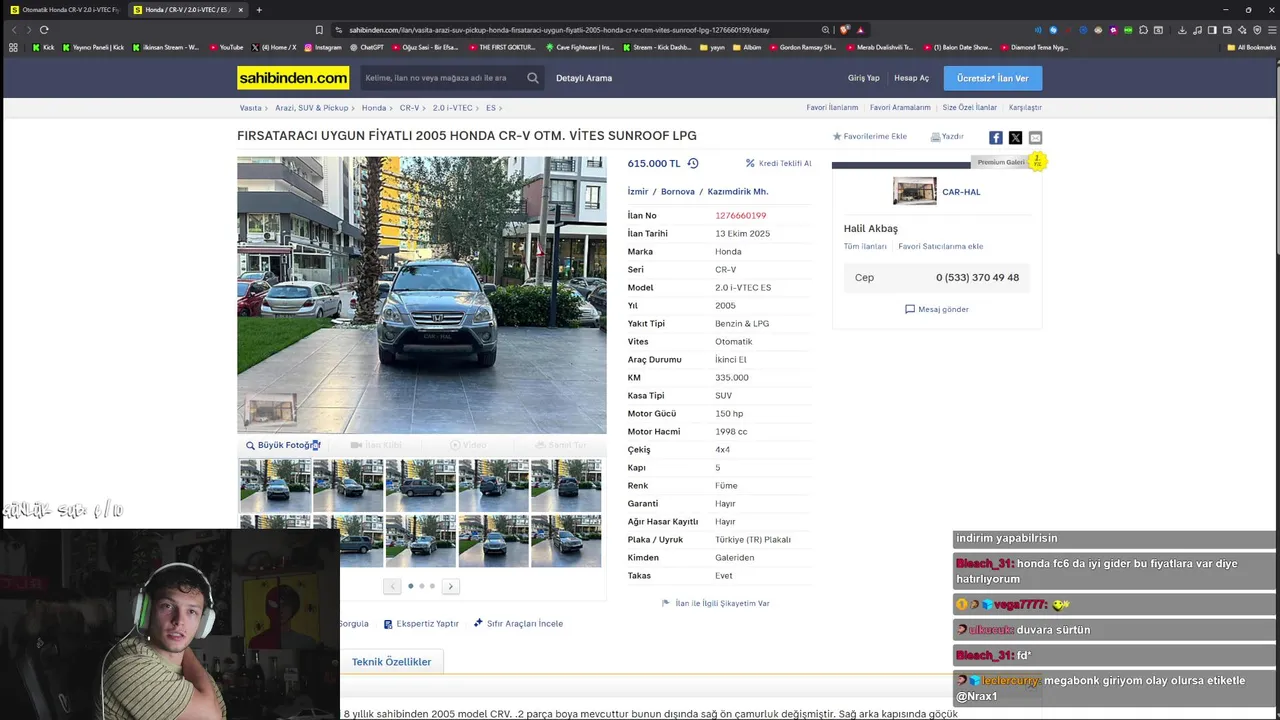This screenshot has width=1280, height=720.
Task: Open Favori İlanlarım menu item
Action: [x=832, y=107]
